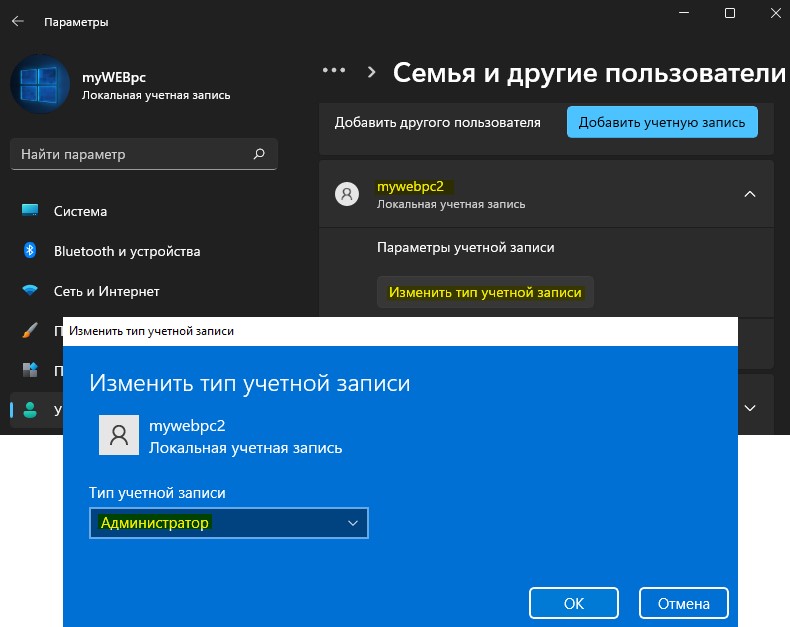790x627 pixels.
Task: Open the 'Тип учетной записи' dropdown
Action: (229, 523)
